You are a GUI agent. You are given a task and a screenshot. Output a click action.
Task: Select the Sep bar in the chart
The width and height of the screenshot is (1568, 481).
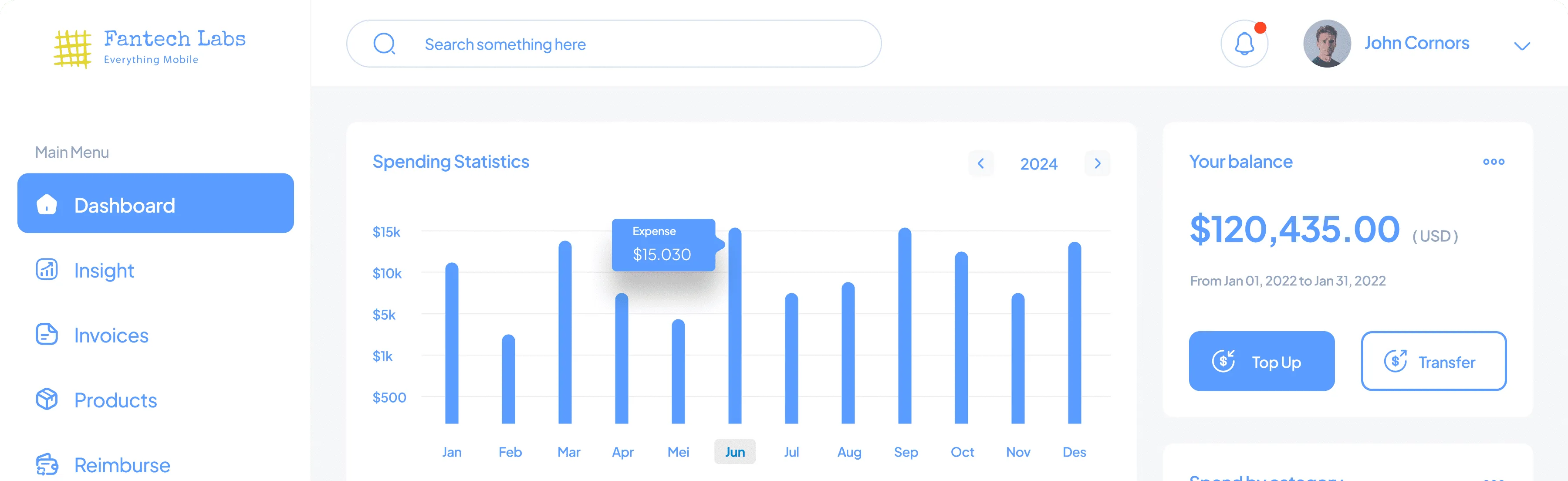(x=905, y=326)
